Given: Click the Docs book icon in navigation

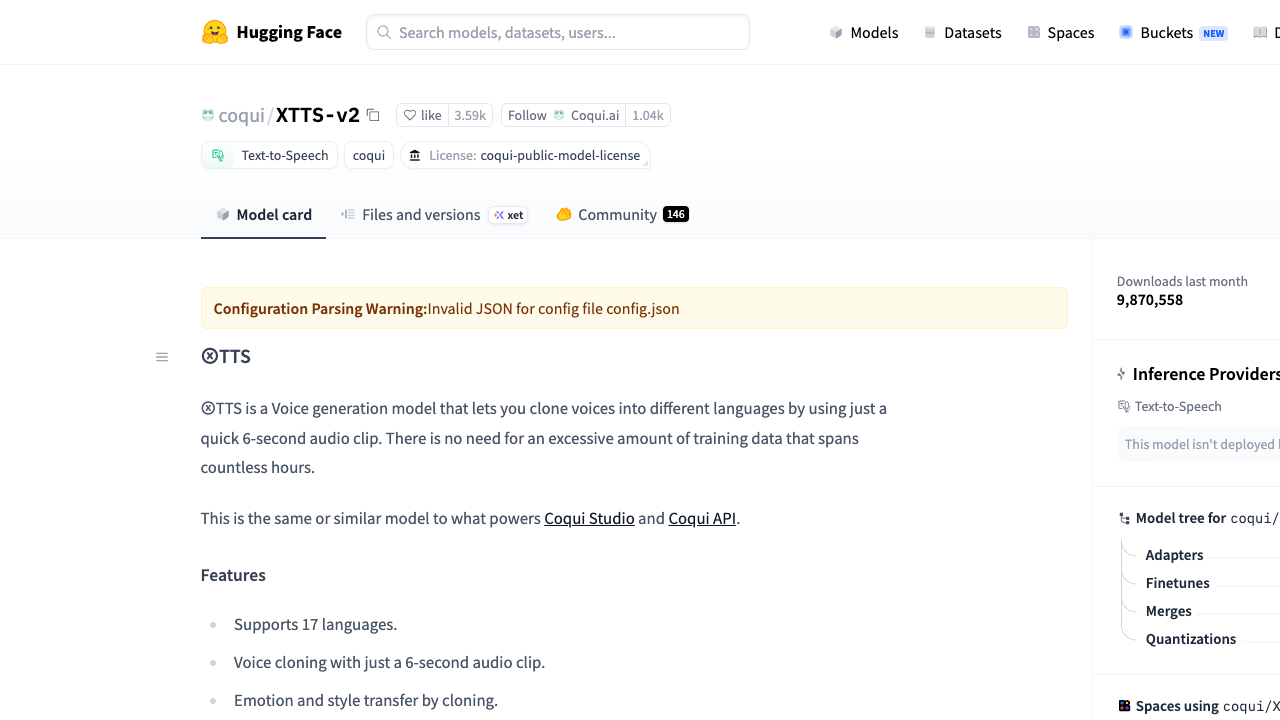Looking at the screenshot, I should (x=1260, y=32).
